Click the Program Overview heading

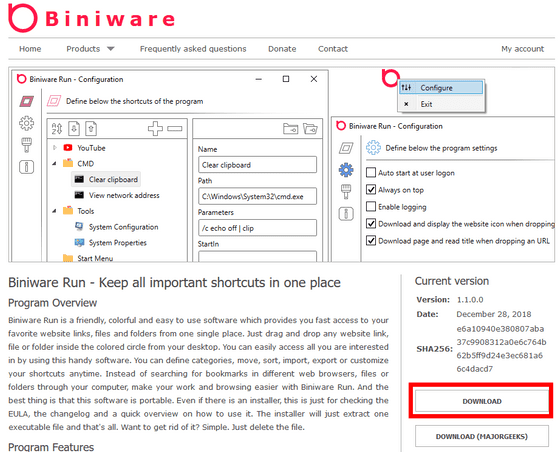(x=52, y=303)
